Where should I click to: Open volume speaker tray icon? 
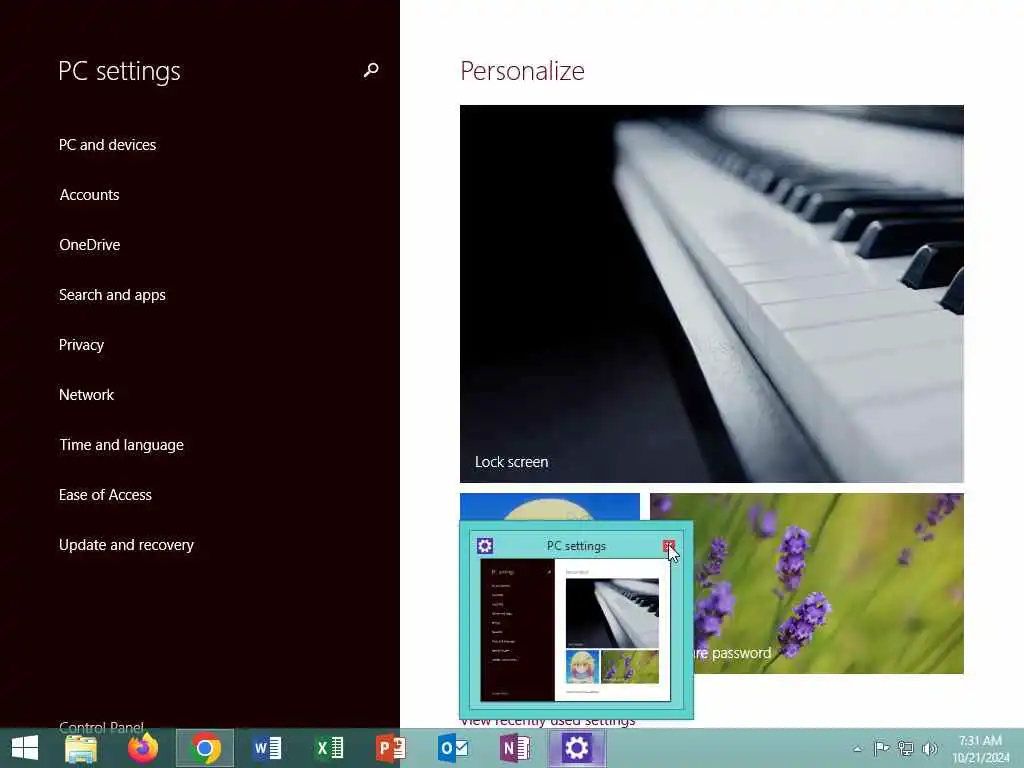point(929,748)
